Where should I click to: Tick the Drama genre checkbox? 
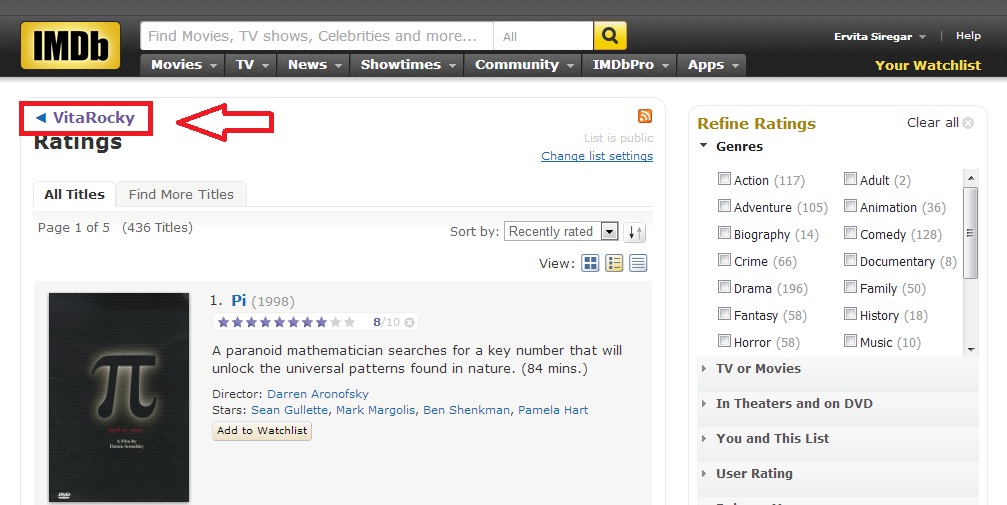pyautogui.click(x=724, y=288)
